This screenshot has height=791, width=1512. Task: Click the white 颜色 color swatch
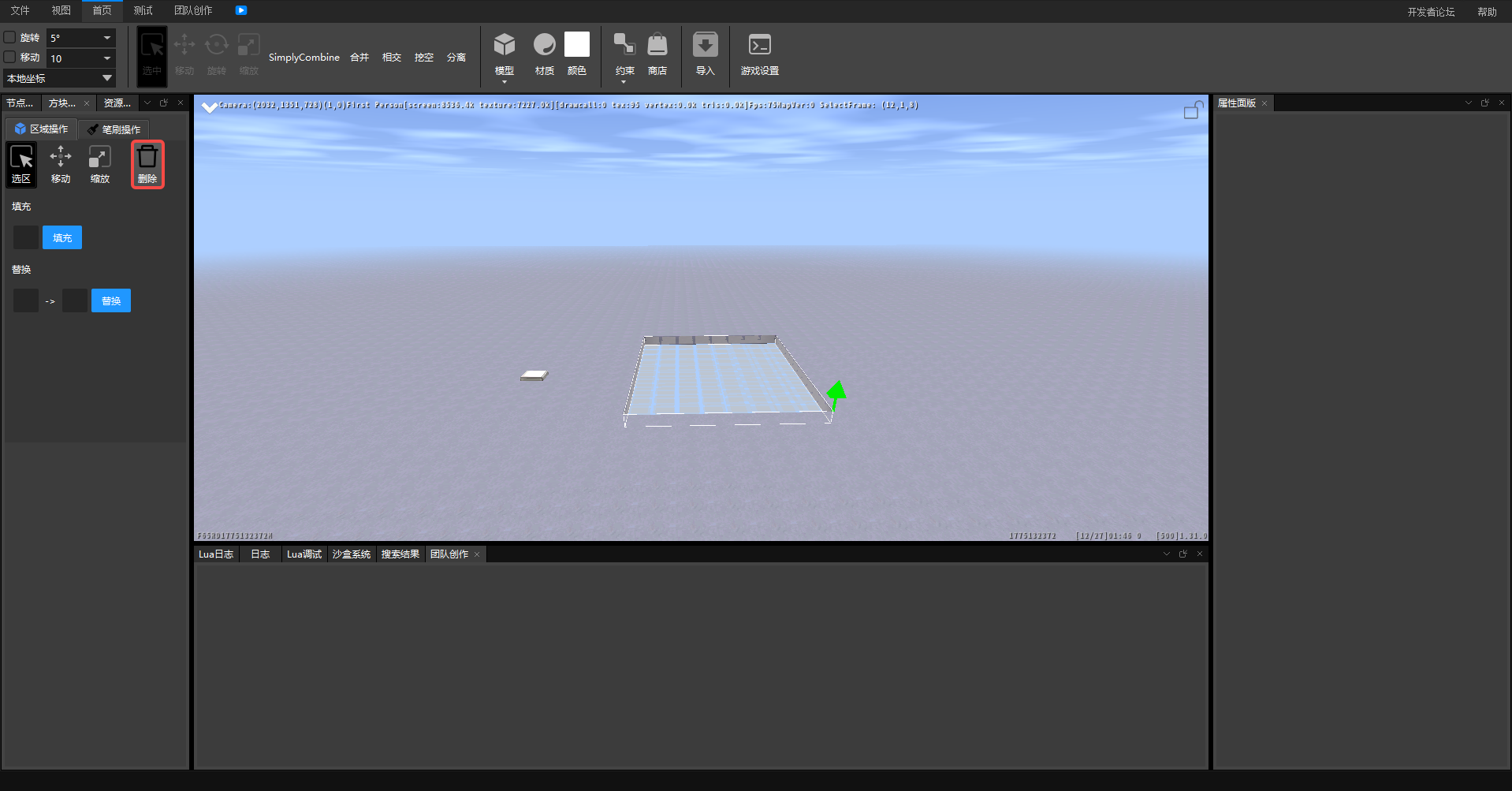click(577, 45)
